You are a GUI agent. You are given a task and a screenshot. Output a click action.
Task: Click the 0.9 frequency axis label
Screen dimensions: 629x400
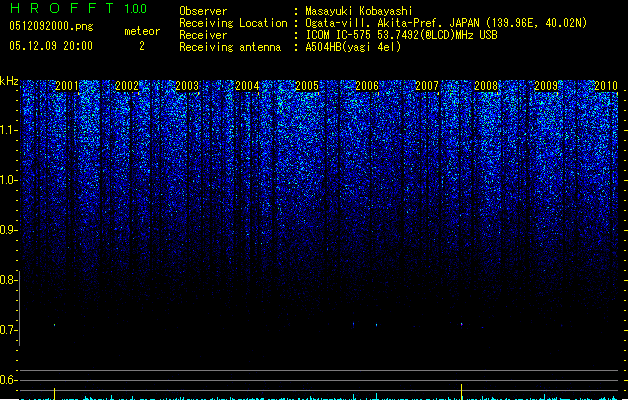pyautogui.click(x=8, y=230)
